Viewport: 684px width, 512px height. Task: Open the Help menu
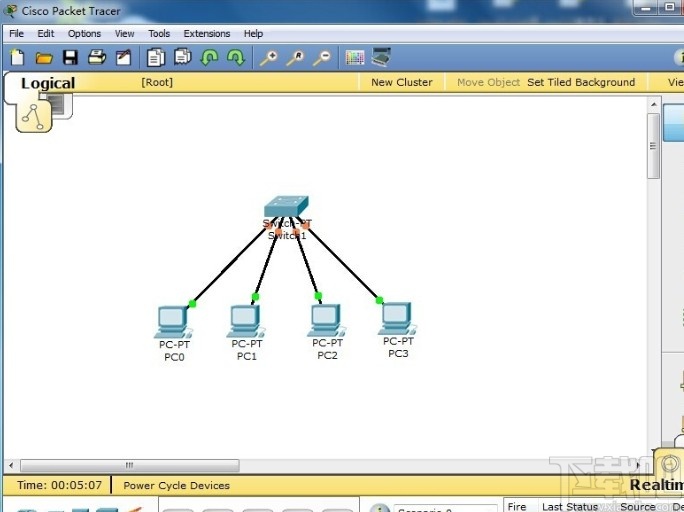coord(253,34)
